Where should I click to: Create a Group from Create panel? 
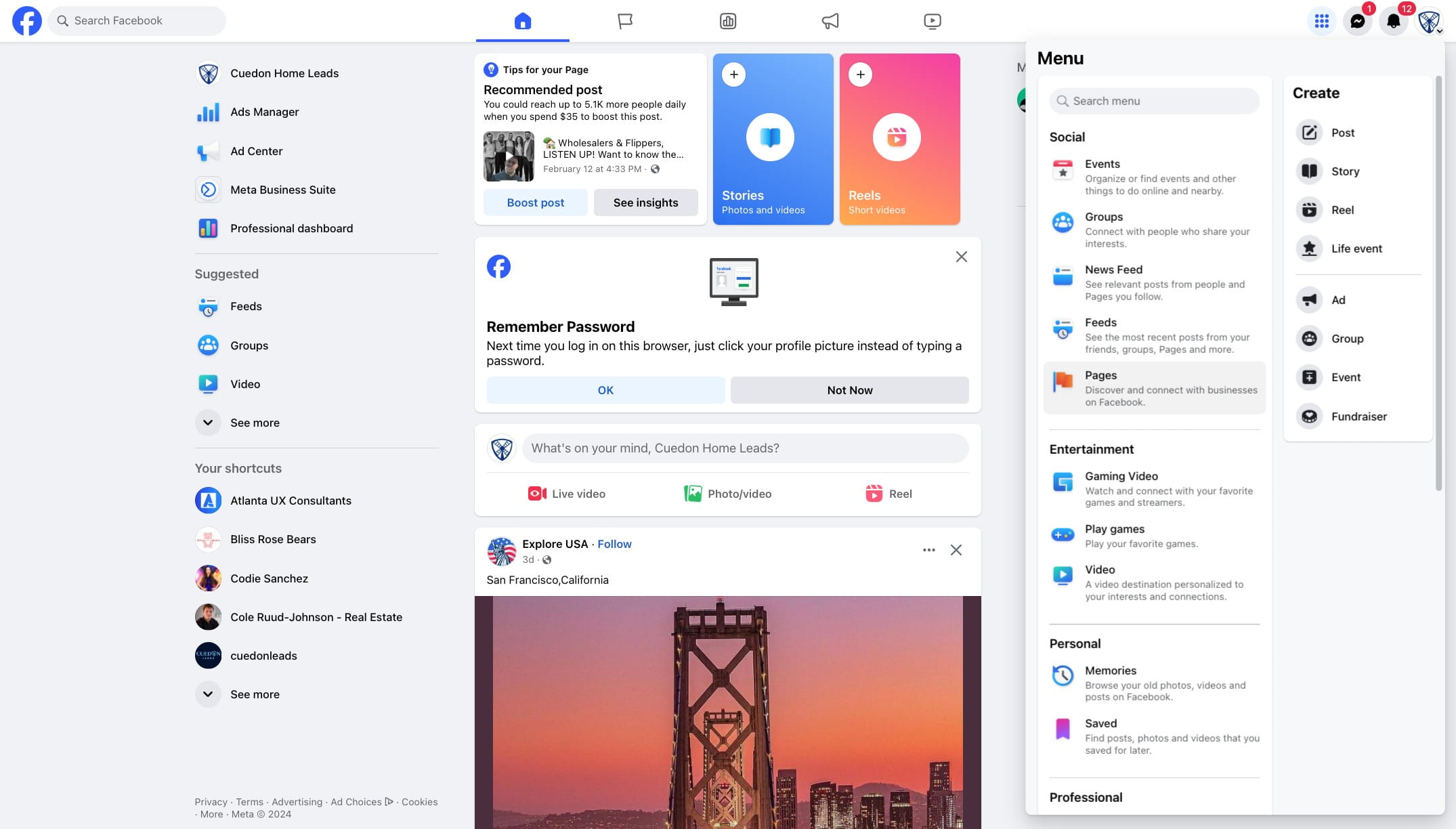(x=1357, y=339)
